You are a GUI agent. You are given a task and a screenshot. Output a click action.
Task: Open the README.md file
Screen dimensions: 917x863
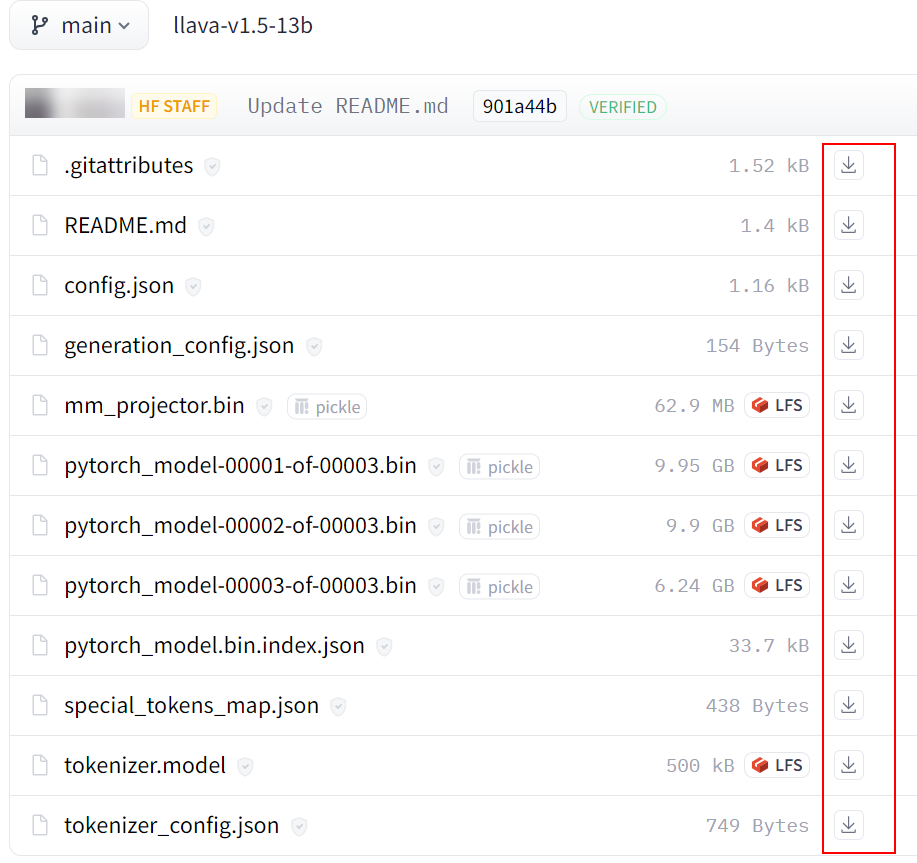[x=126, y=226]
